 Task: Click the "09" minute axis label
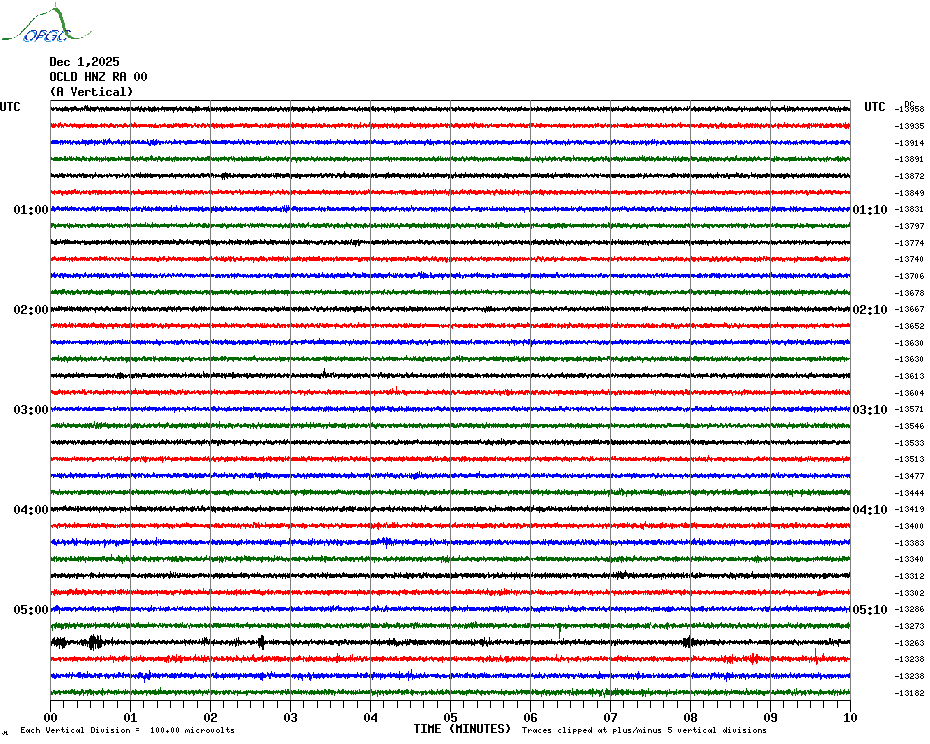coord(770,718)
